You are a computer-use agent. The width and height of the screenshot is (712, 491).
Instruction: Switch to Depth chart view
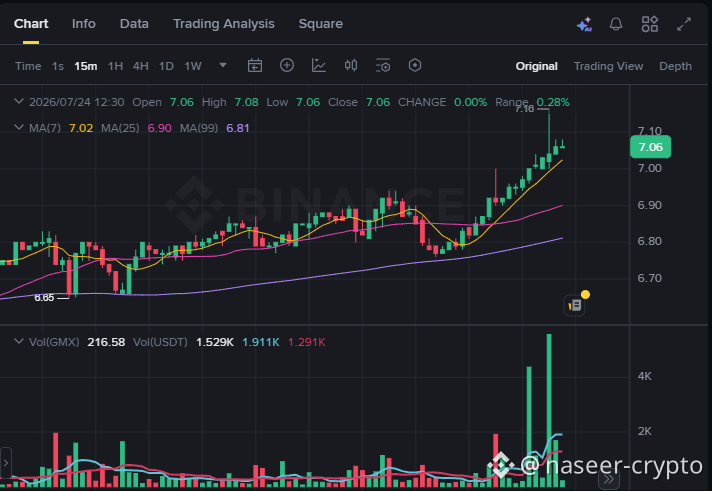pyautogui.click(x=675, y=66)
